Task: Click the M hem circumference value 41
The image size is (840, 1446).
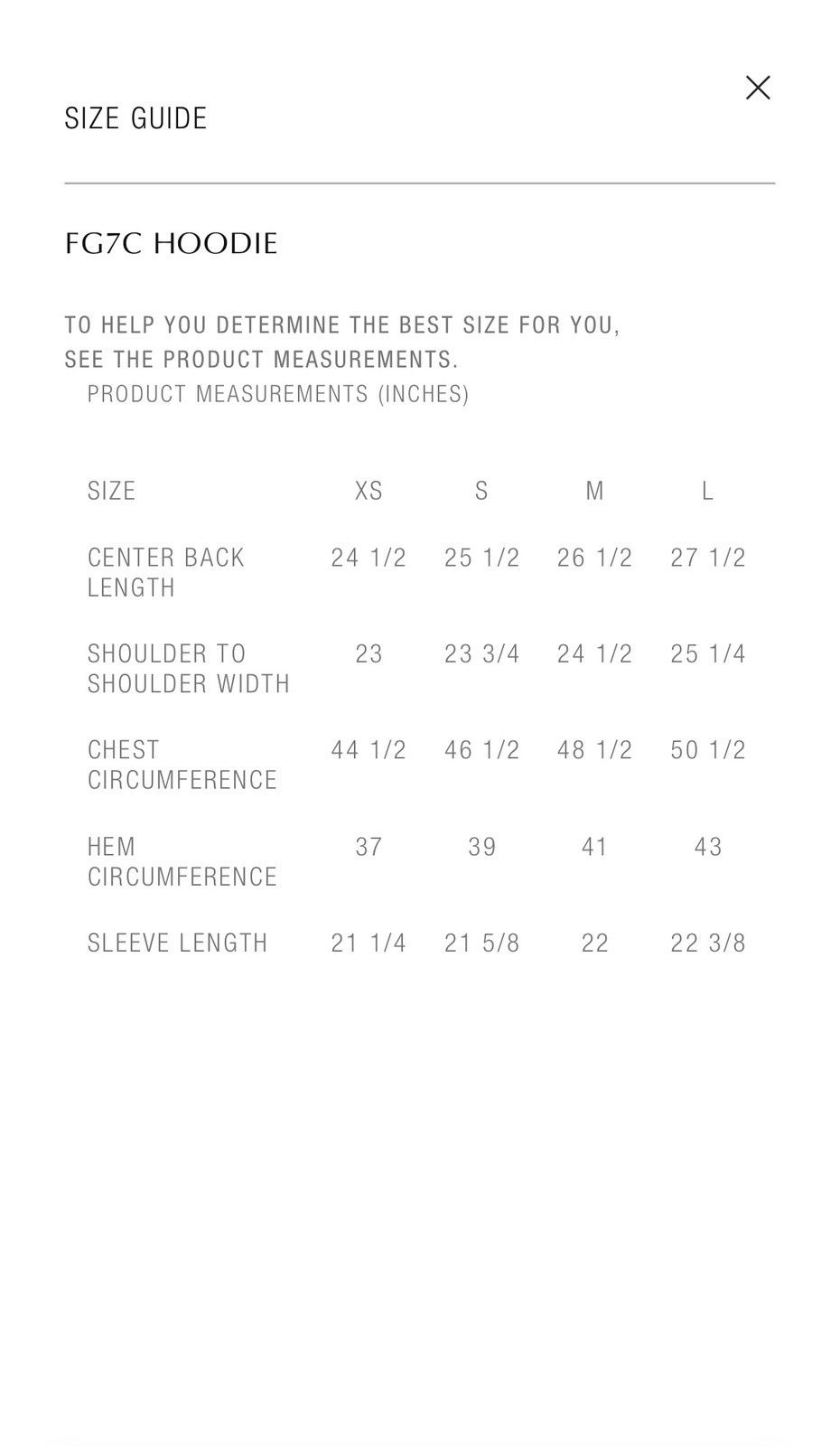Action: [x=594, y=847]
